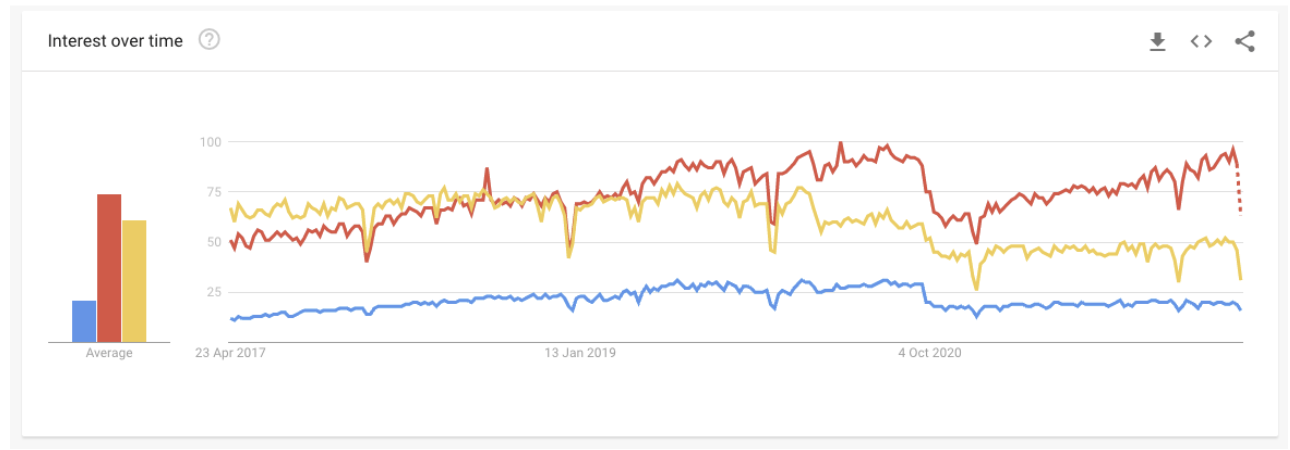This screenshot has width=1290, height=450.
Task: Click the 75 y-axis label
Action: tap(213, 192)
